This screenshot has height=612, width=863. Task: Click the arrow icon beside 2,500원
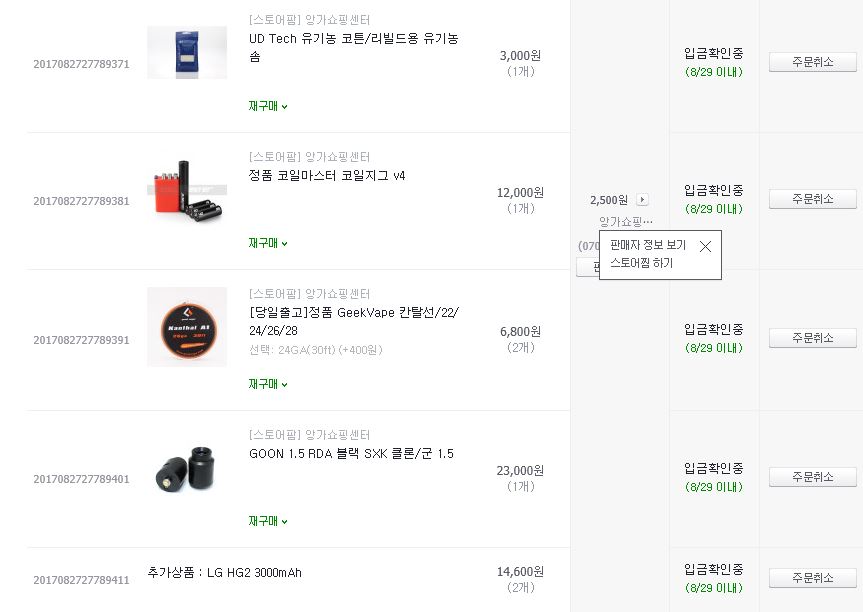[x=642, y=200]
